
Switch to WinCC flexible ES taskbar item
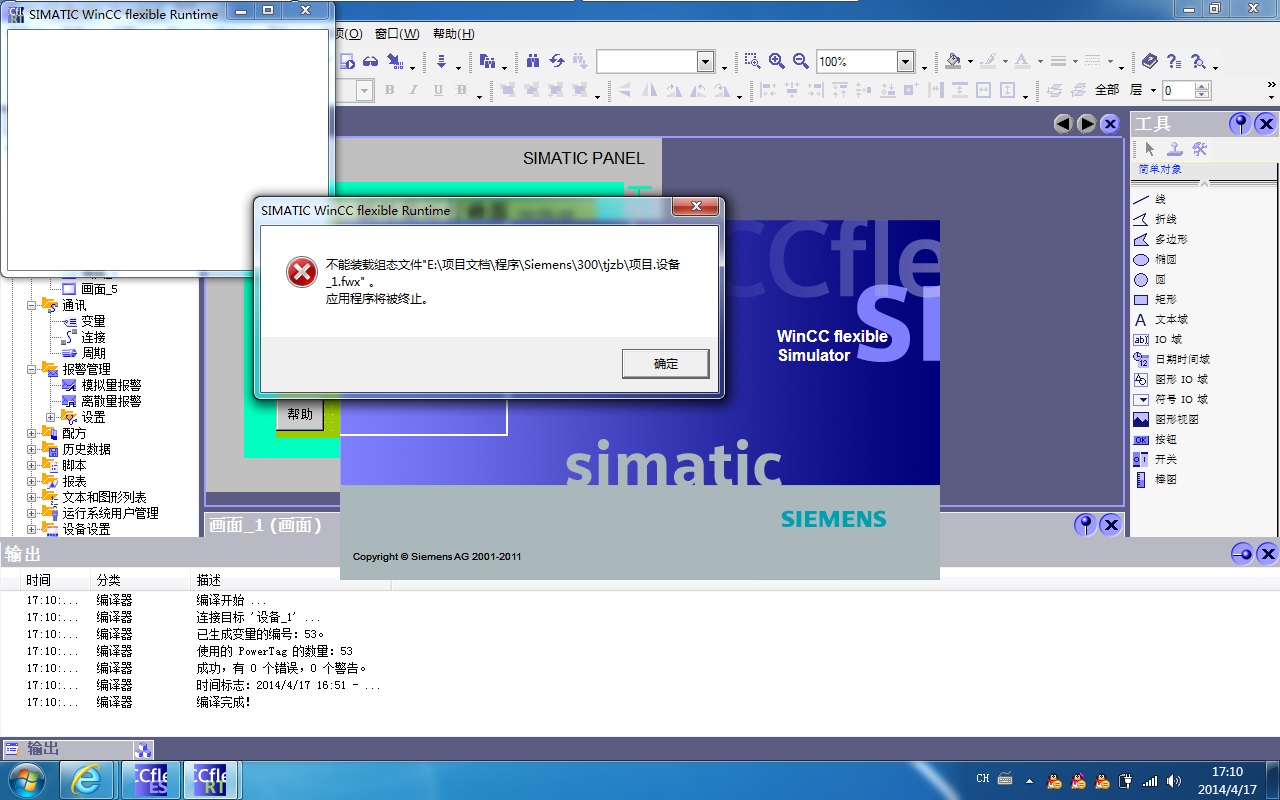tap(150, 779)
